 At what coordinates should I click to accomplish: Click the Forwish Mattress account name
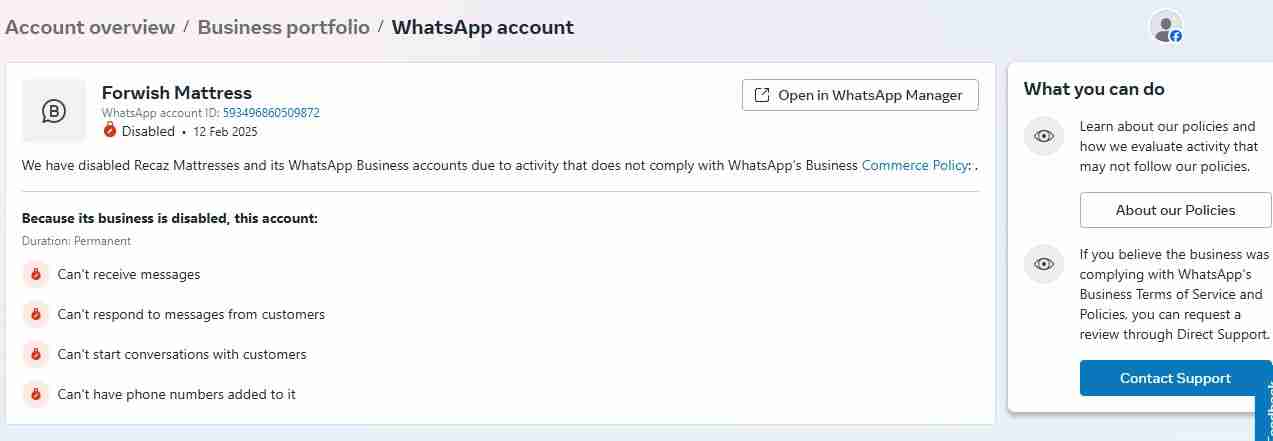(177, 92)
